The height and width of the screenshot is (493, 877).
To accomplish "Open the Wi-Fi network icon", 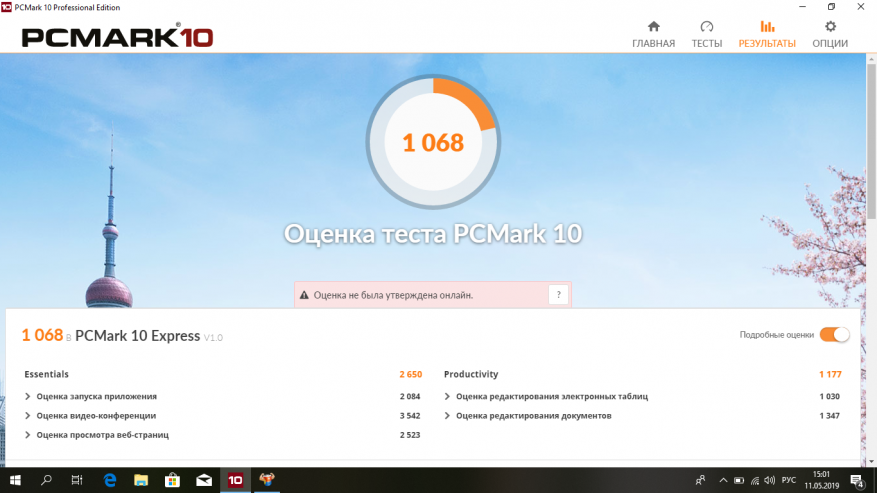I will [755, 480].
